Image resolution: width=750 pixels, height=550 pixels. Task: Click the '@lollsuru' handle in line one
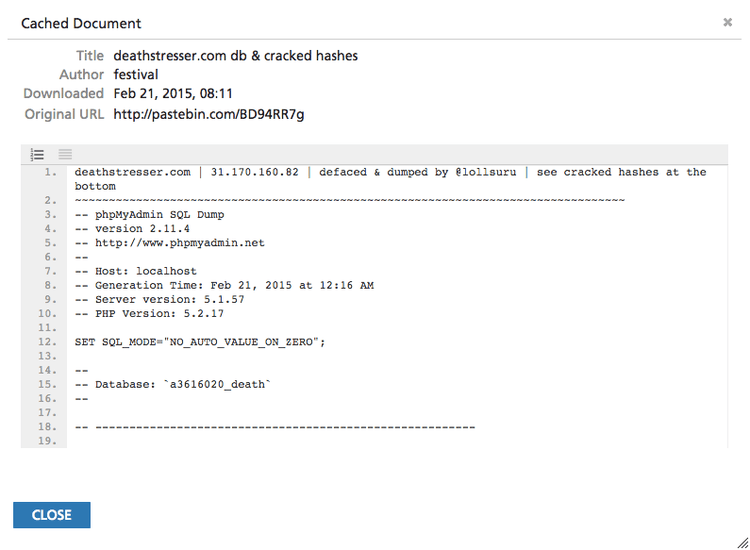pos(488,173)
